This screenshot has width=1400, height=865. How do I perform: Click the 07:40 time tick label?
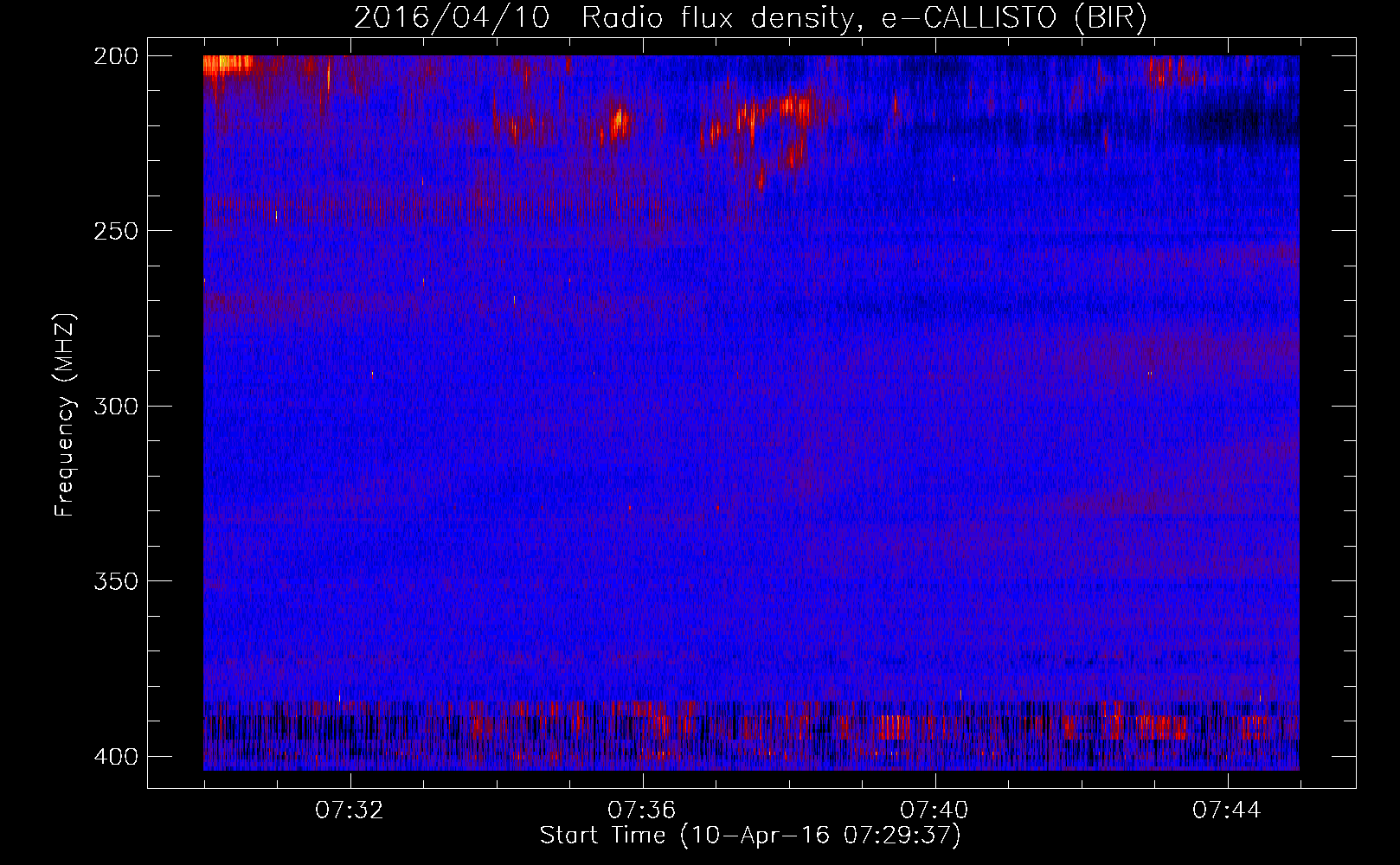(x=934, y=811)
